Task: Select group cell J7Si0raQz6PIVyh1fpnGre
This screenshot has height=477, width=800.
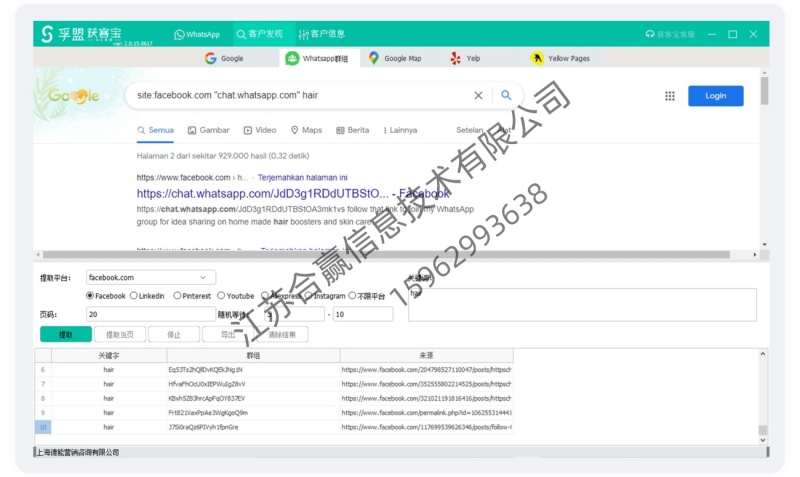Action: (253, 427)
